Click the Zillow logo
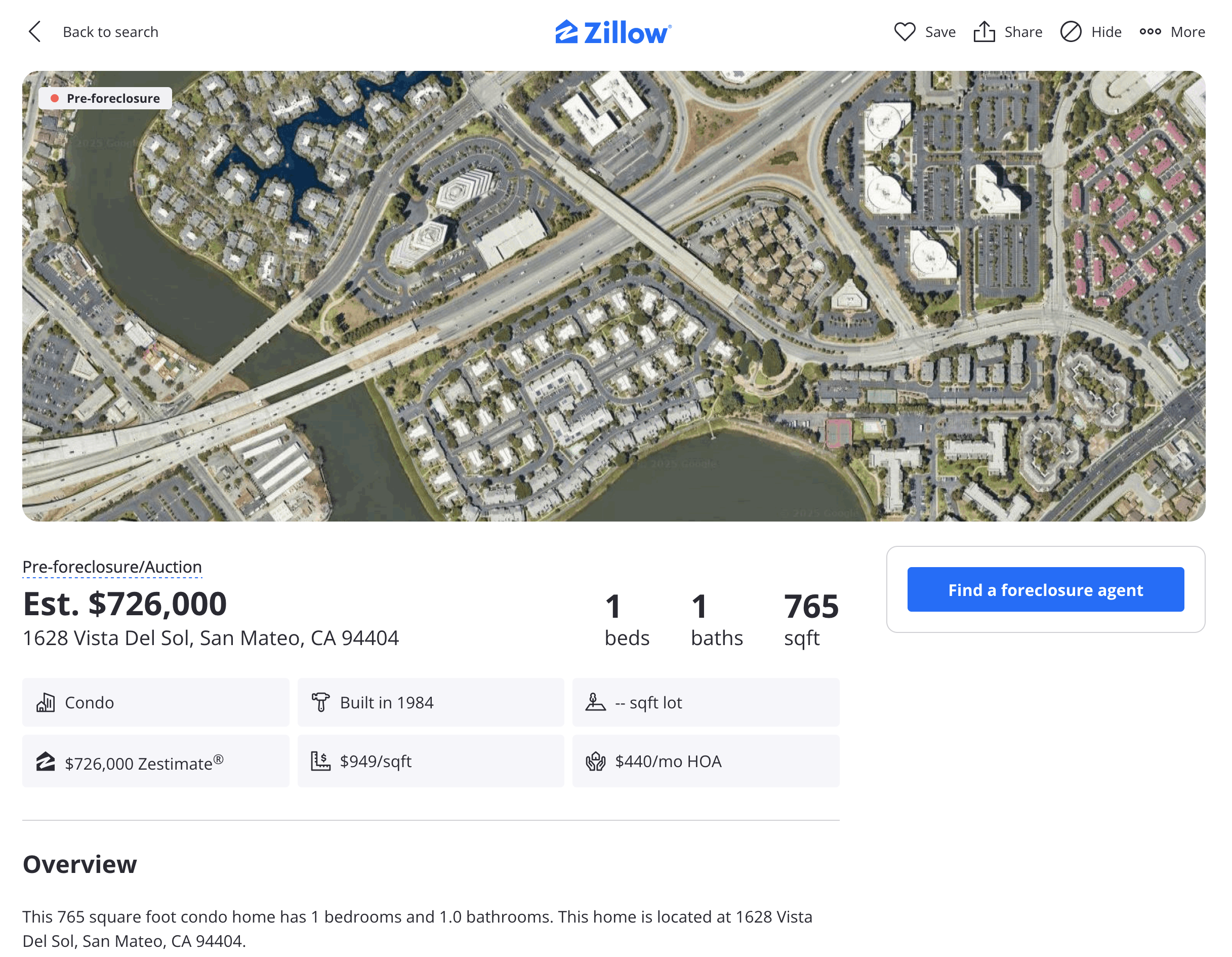 (x=613, y=32)
